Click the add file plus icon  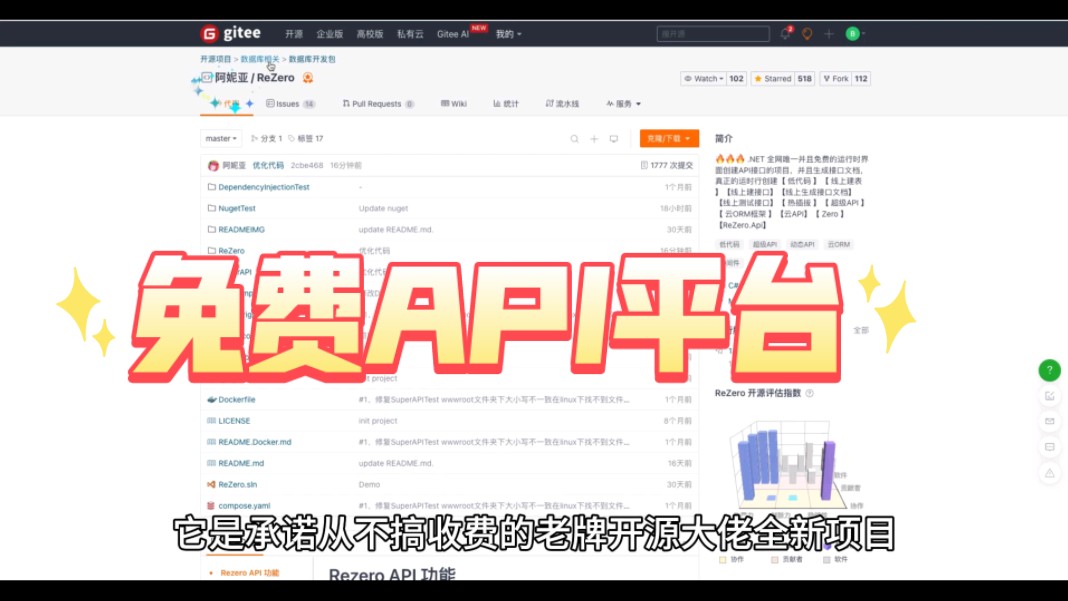[594, 139]
